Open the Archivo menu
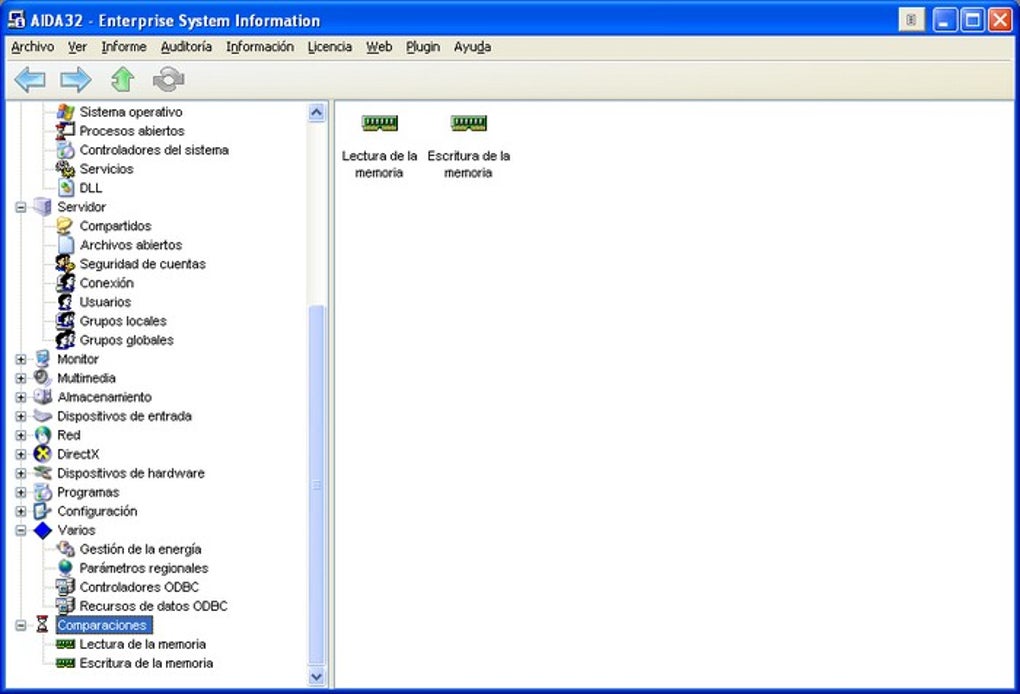1020x694 pixels. click(x=33, y=47)
